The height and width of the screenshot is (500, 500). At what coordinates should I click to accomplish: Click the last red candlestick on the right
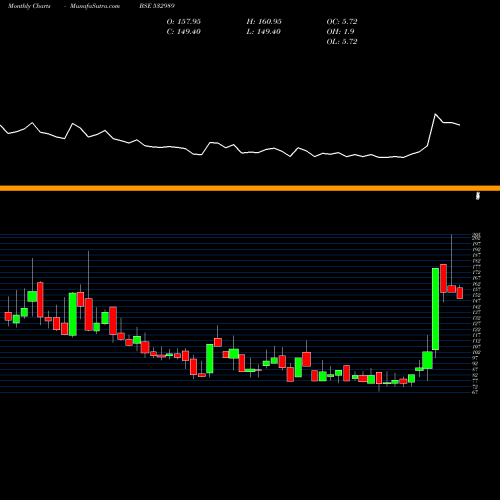tap(460, 293)
